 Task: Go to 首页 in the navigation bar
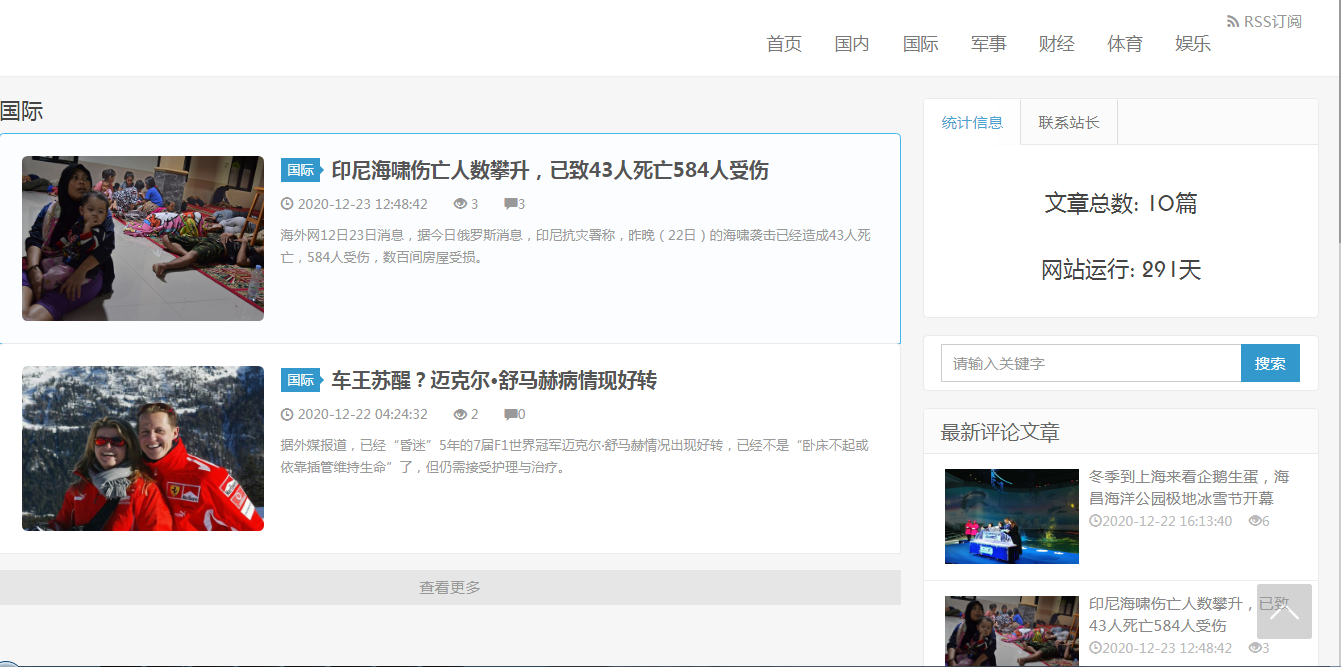coord(784,44)
